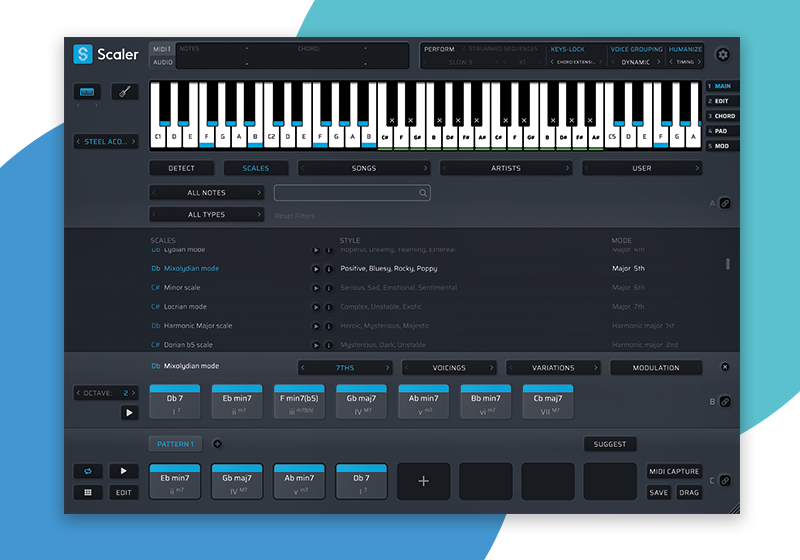800x560 pixels.
Task: Switch to the 2 EDIT tab
Action: [722, 101]
